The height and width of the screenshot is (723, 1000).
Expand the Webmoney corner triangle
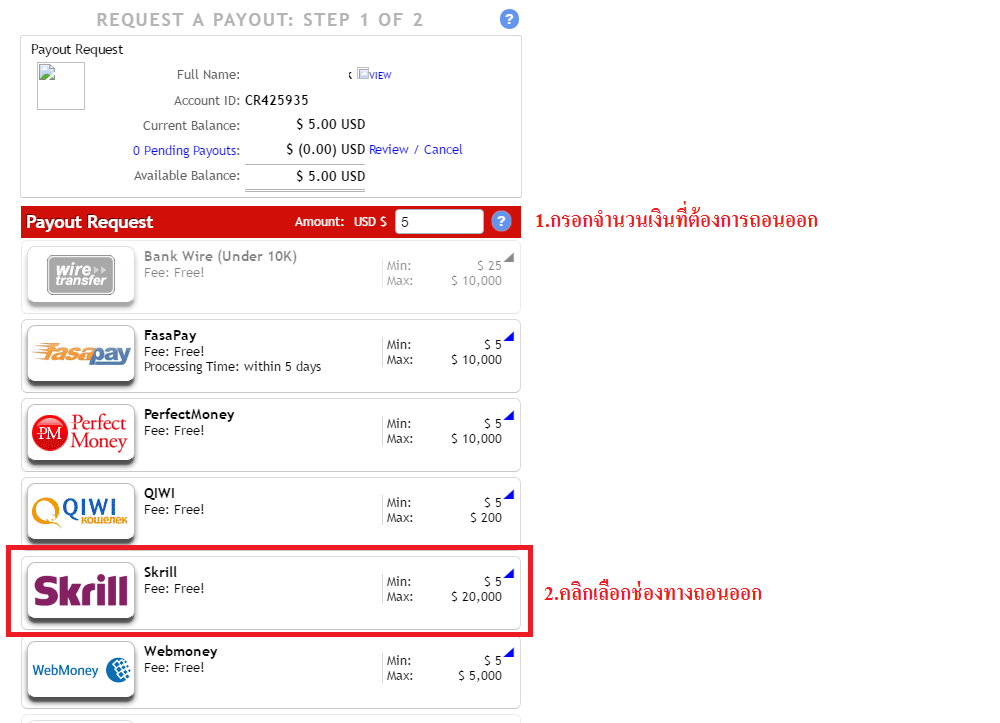509,653
